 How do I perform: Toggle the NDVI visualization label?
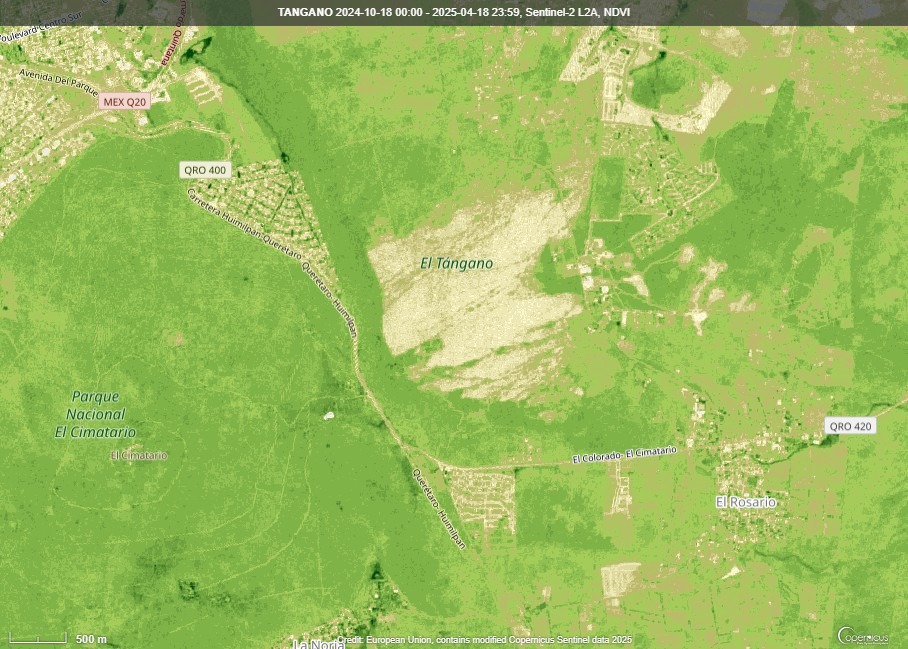click(619, 12)
